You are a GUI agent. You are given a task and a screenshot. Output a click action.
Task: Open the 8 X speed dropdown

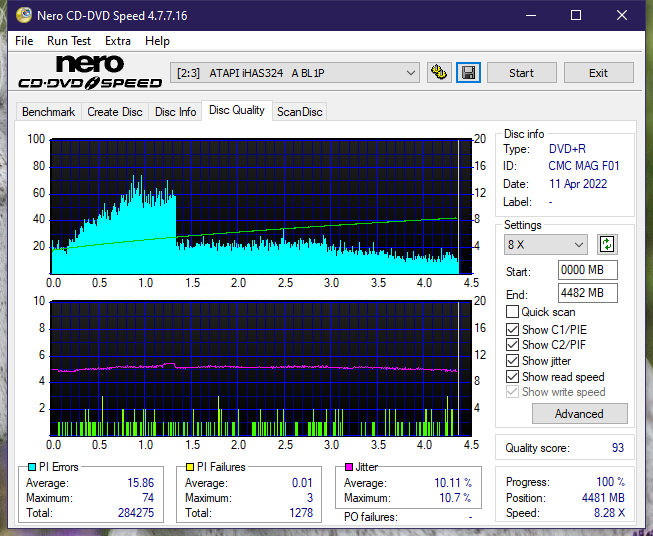tap(546, 244)
